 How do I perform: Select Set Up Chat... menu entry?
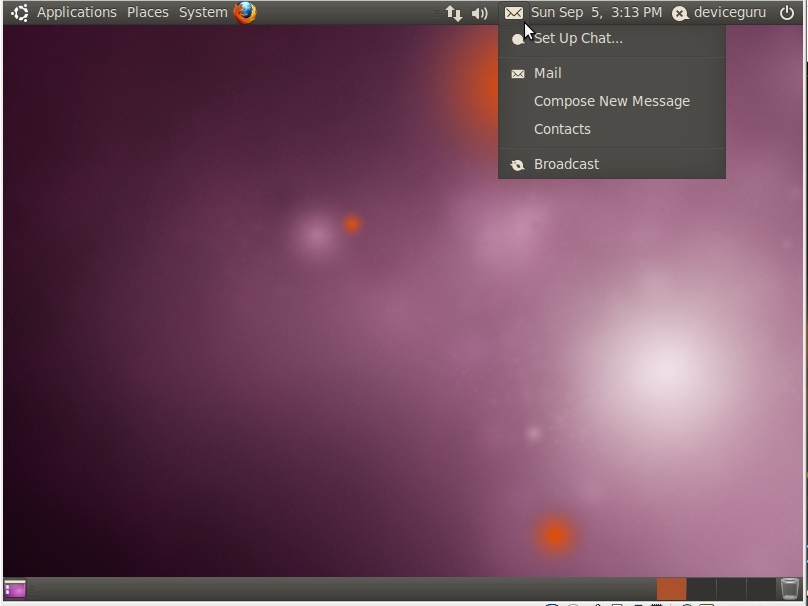612,39
